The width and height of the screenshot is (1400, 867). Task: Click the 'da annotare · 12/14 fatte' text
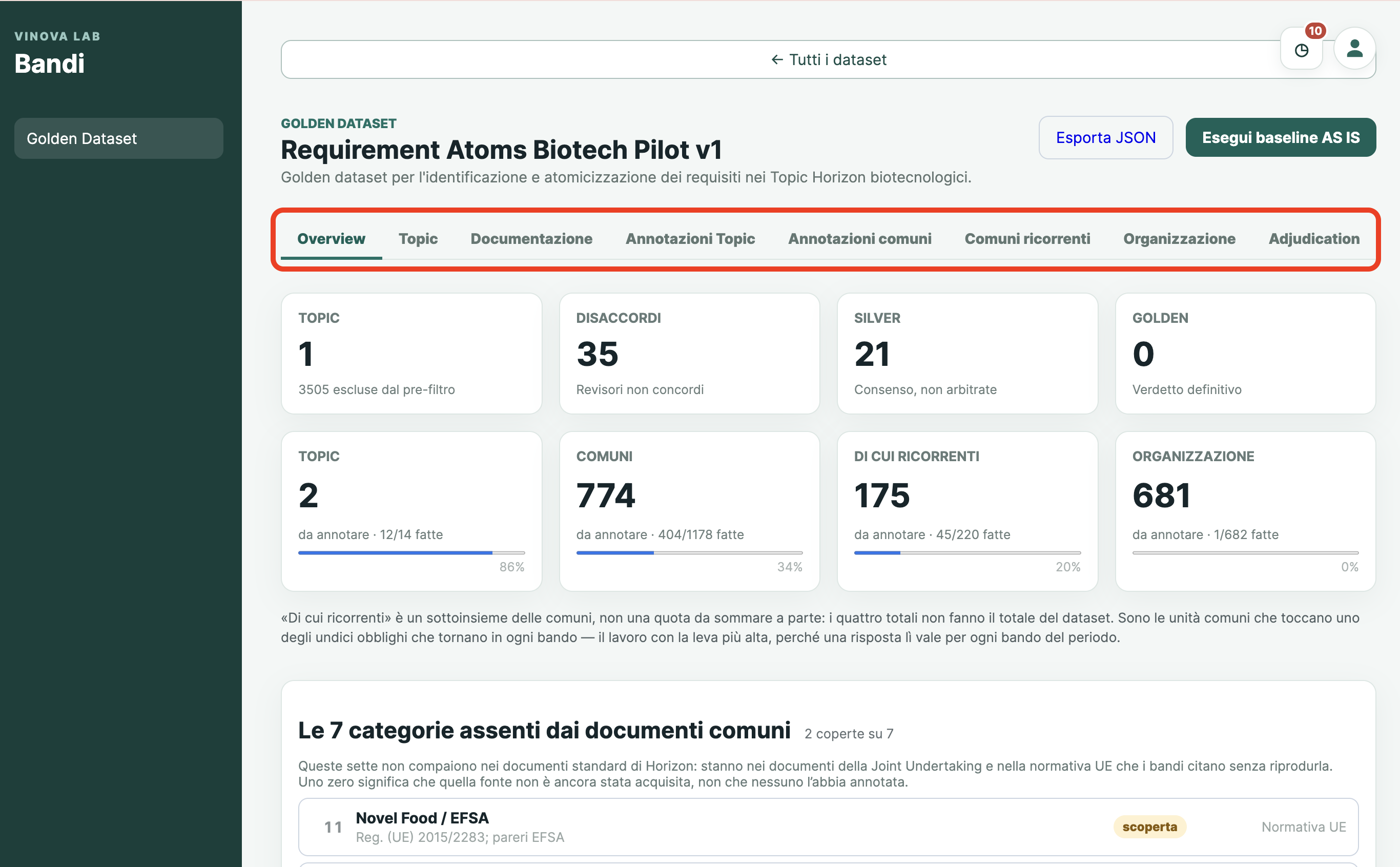(370, 534)
